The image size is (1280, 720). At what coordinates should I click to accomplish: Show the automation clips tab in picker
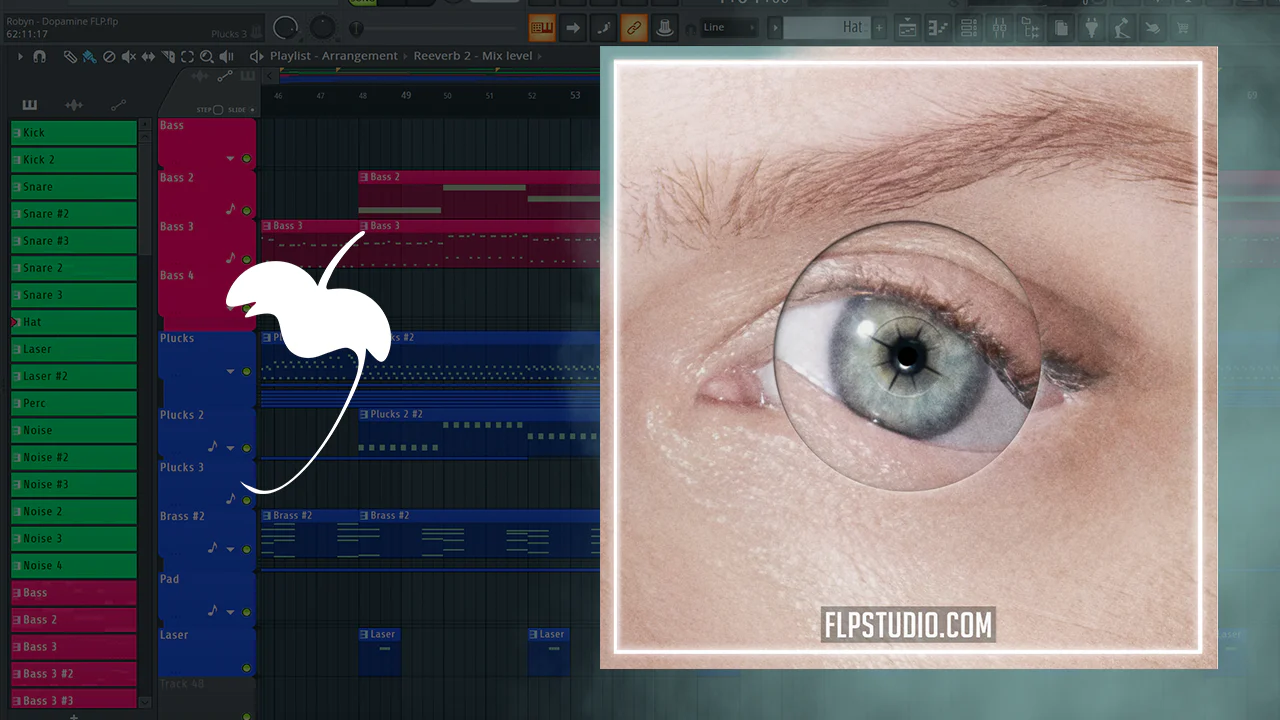pos(119,105)
